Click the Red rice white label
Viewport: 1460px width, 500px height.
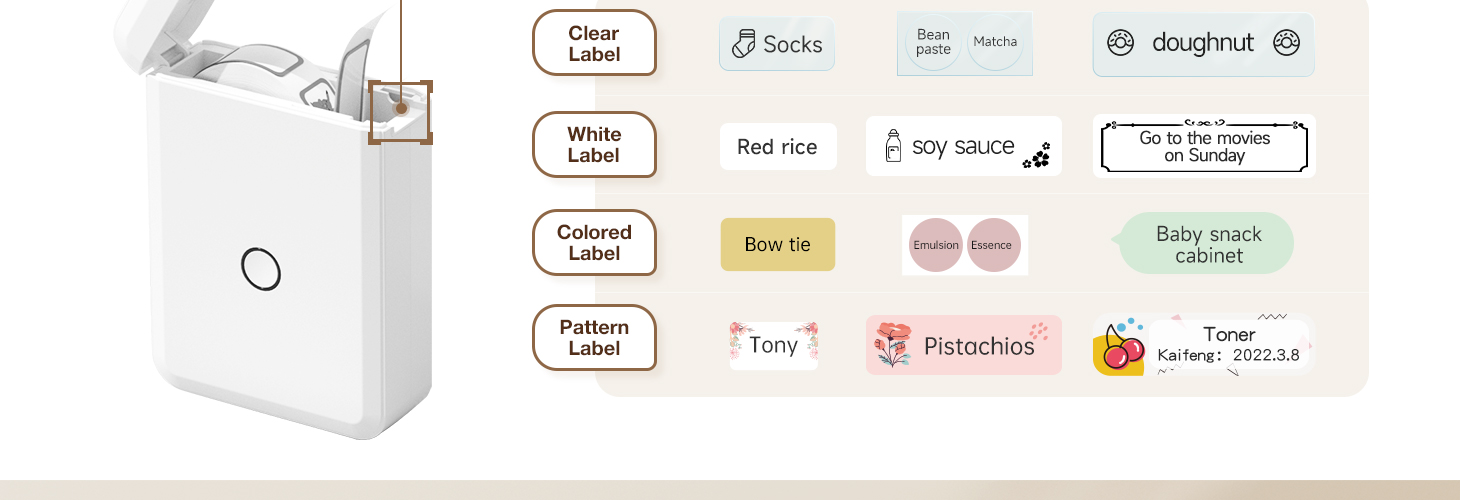pos(778,147)
